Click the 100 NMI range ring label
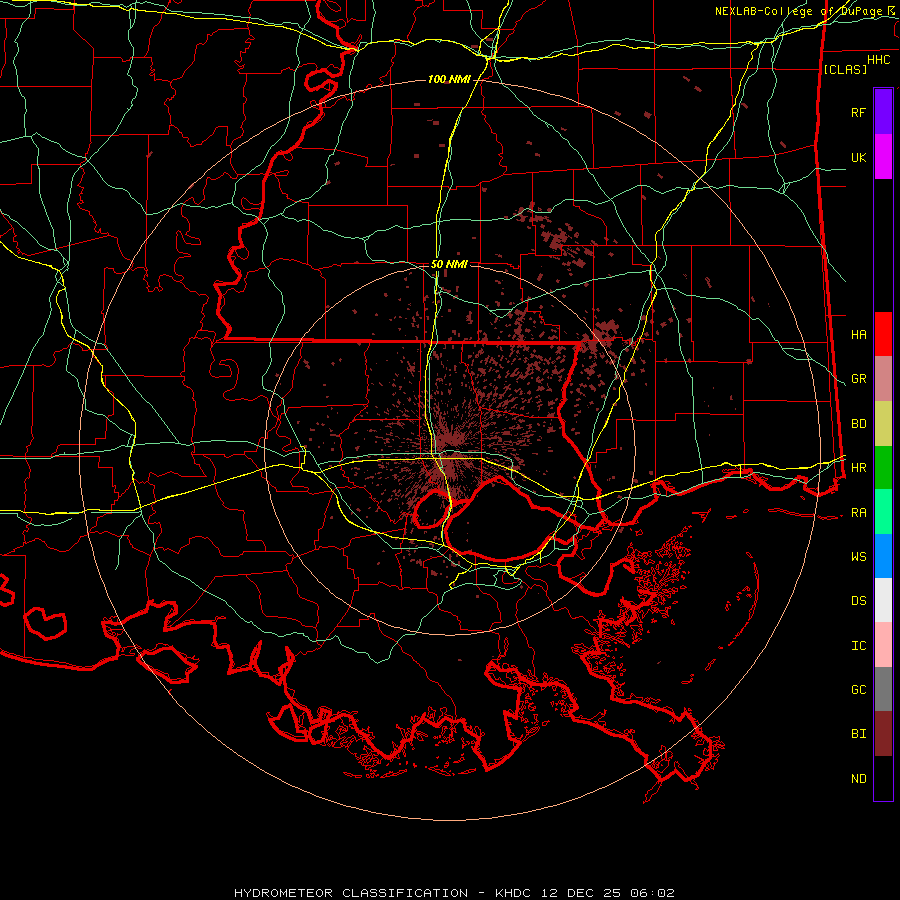This screenshot has height=900, width=900. pos(449,79)
